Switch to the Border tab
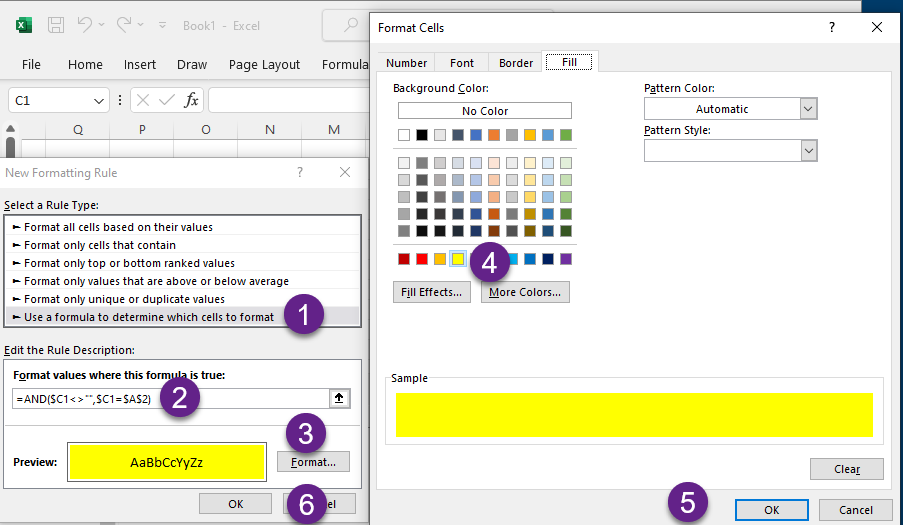This screenshot has height=525, width=903. [x=516, y=63]
